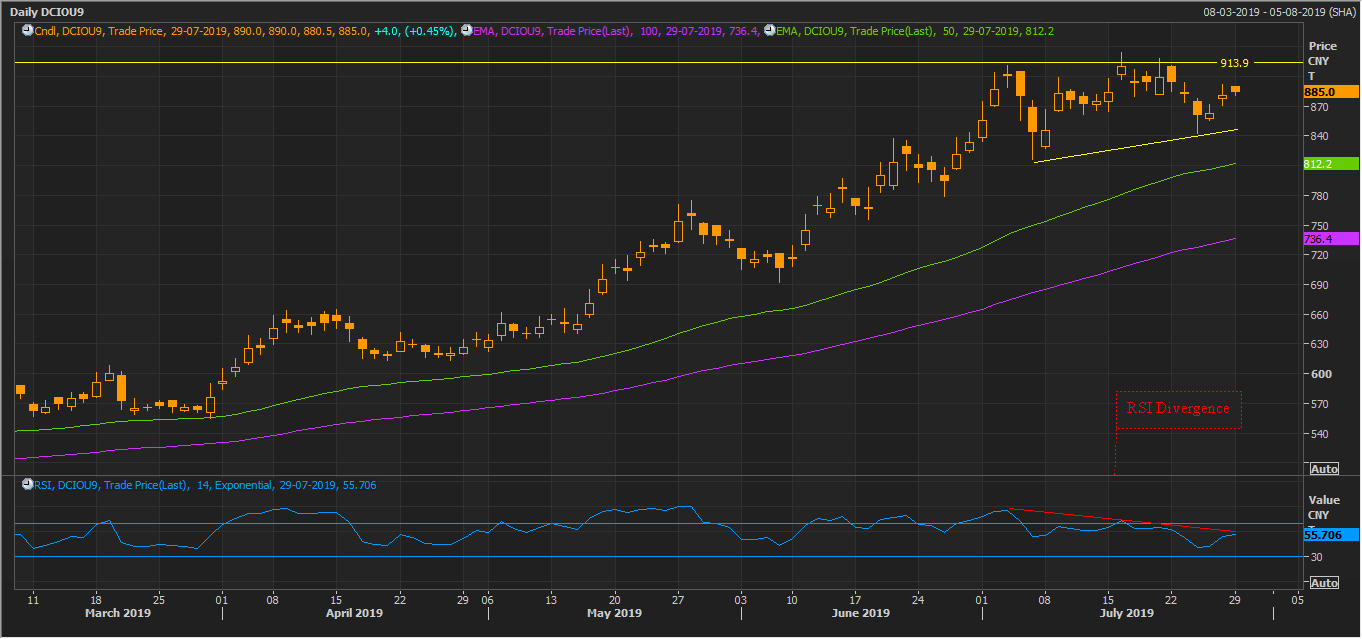Click the Value CNY axis header on RSI panel
This screenshot has height=639, width=1362.
click(1323, 507)
